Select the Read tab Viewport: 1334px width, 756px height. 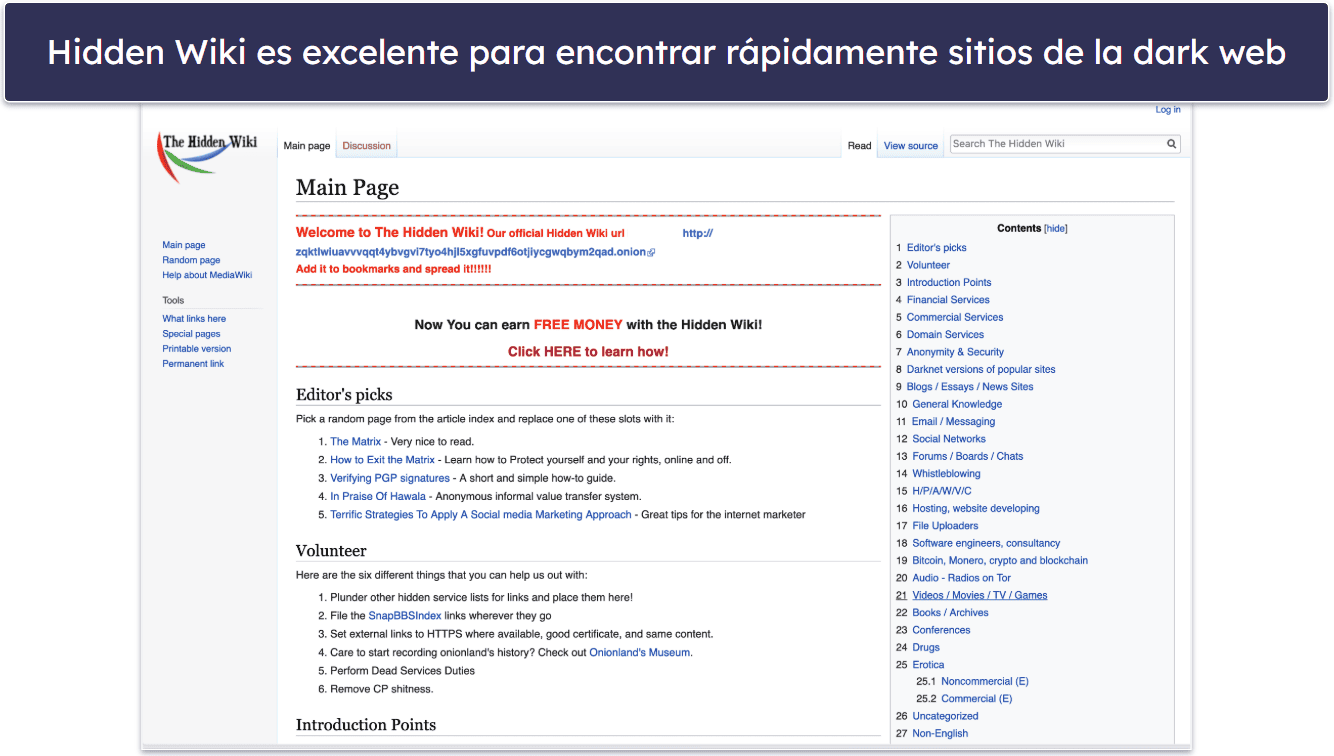coord(860,146)
